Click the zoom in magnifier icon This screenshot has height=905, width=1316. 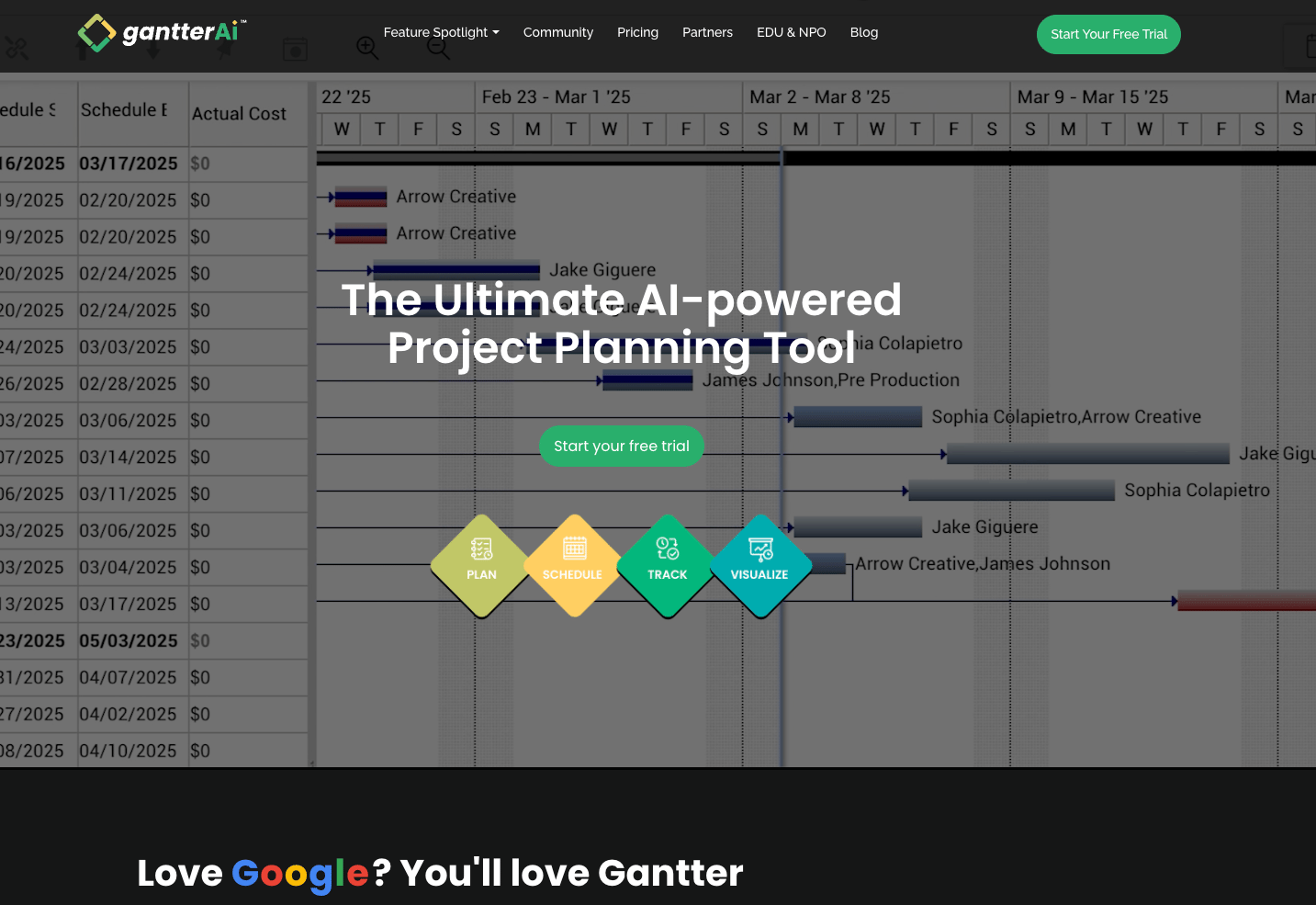point(367,48)
